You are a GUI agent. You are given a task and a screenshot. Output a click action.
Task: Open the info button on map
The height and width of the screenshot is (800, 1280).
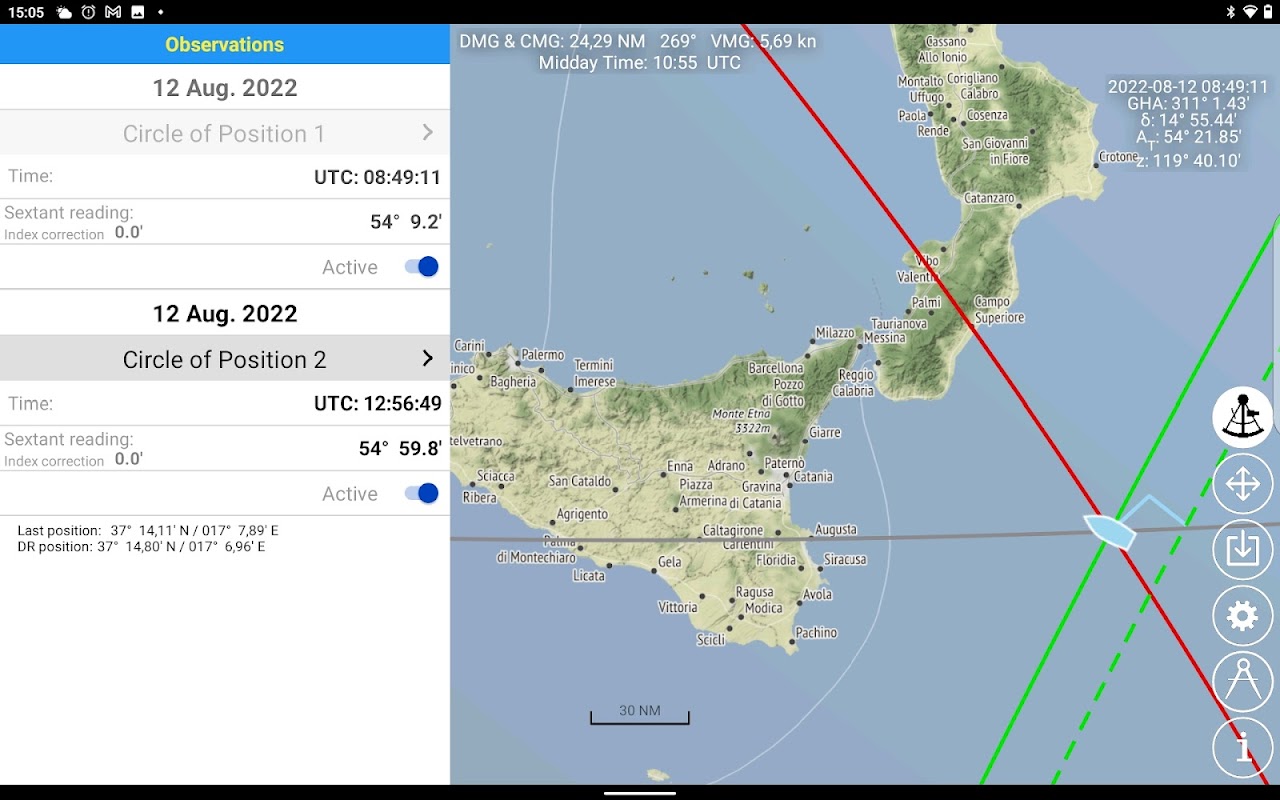tap(1242, 747)
